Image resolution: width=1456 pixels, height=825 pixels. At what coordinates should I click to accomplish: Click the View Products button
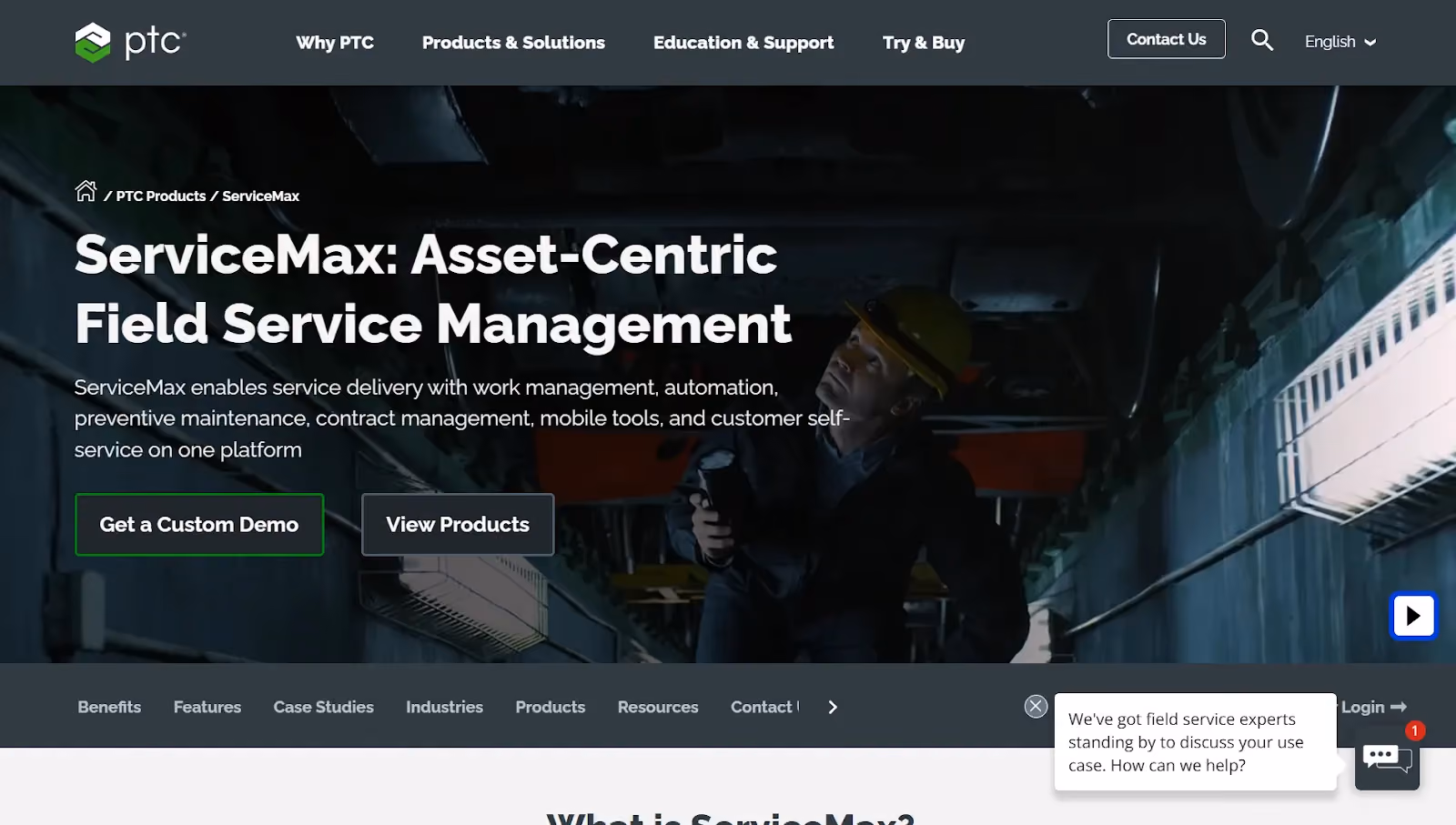coord(458,525)
